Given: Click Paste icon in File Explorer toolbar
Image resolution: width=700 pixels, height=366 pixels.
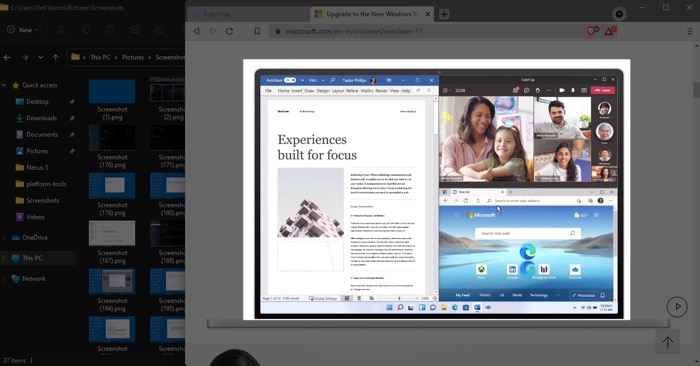Looking at the screenshot, I should [x=110, y=30].
